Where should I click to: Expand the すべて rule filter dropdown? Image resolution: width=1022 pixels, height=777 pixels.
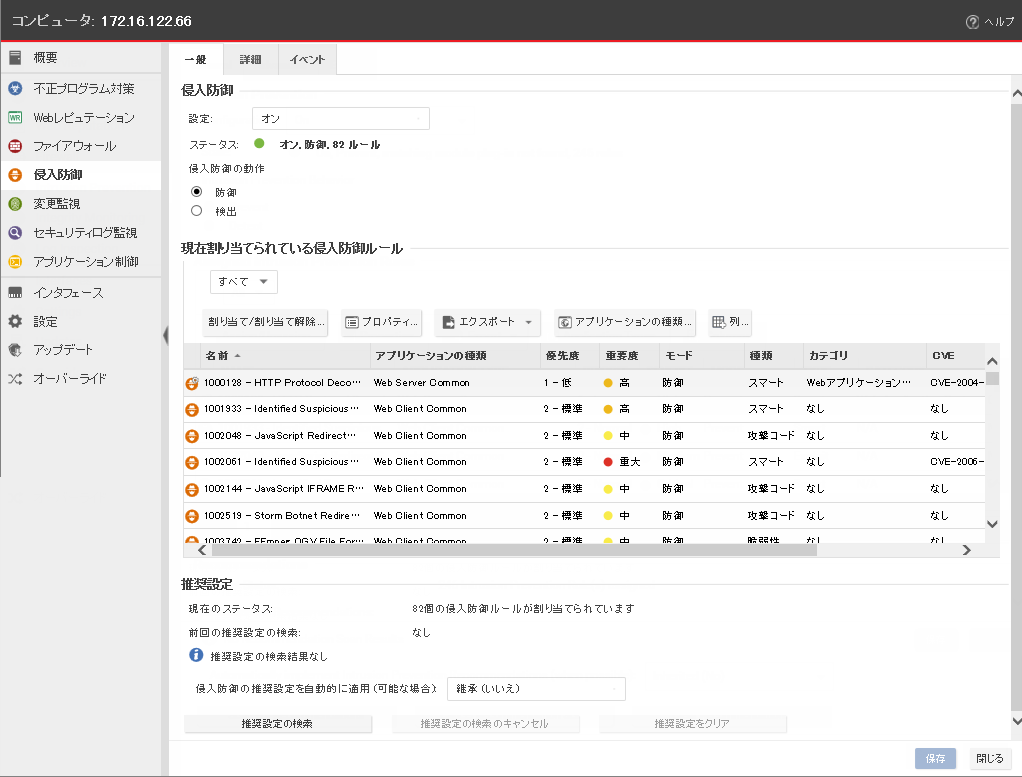pyautogui.click(x=244, y=282)
